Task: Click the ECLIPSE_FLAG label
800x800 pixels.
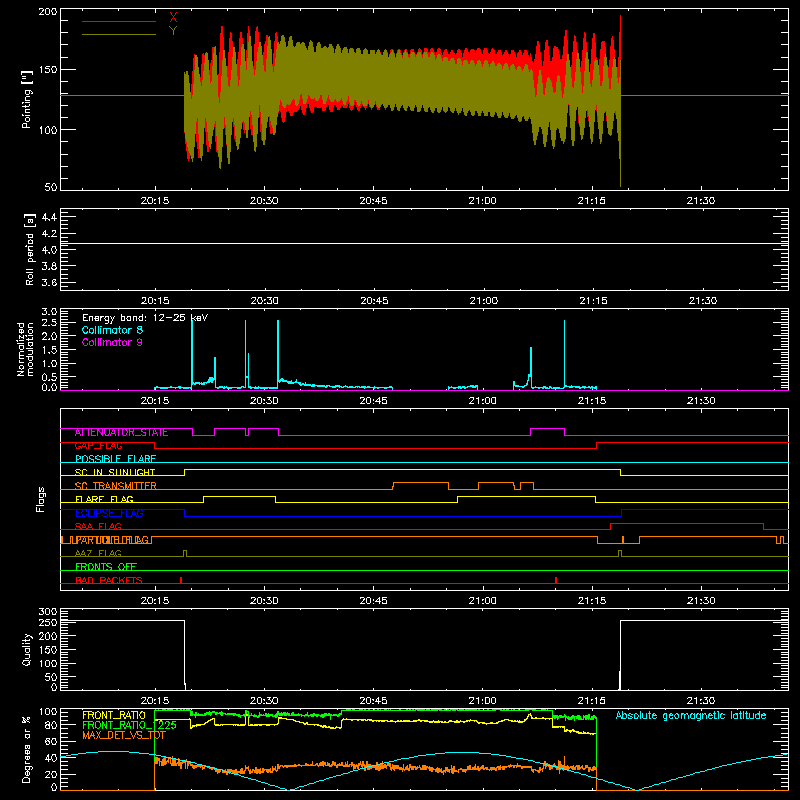Action: (x=109, y=513)
